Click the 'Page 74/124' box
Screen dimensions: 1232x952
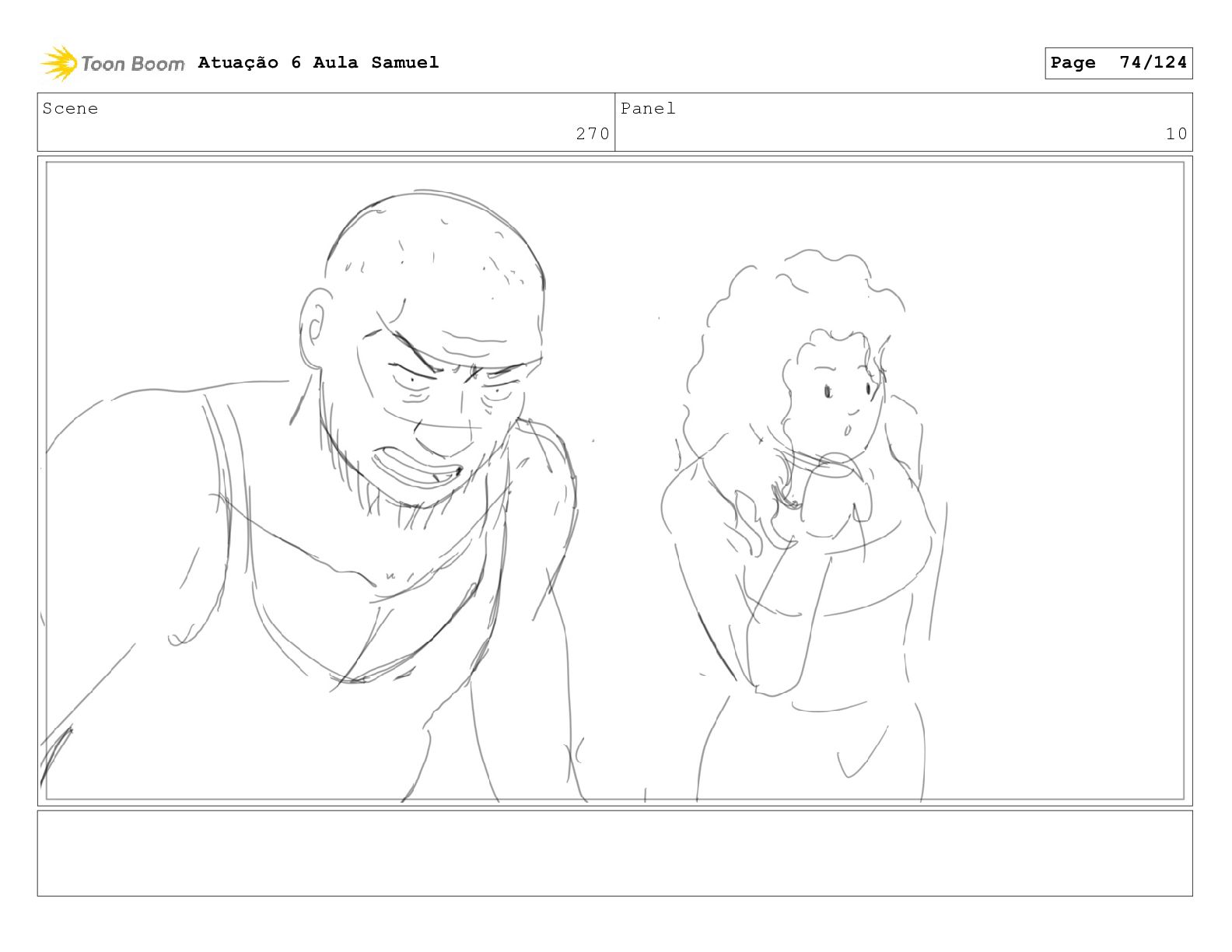pos(1118,63)
